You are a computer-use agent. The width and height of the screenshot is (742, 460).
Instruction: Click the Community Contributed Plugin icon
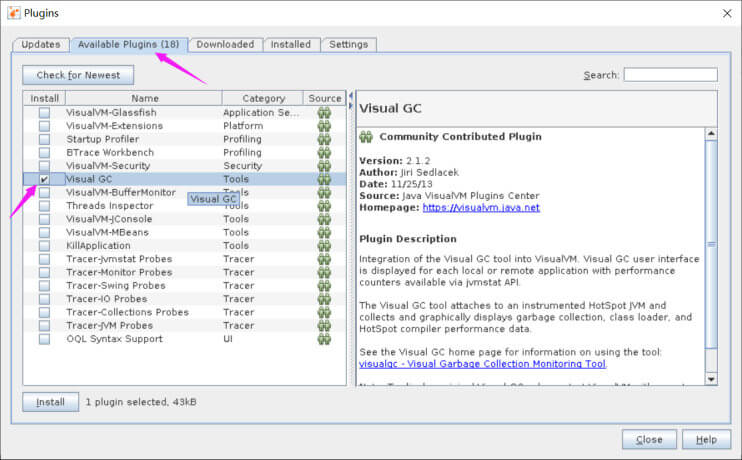[366, 137]
